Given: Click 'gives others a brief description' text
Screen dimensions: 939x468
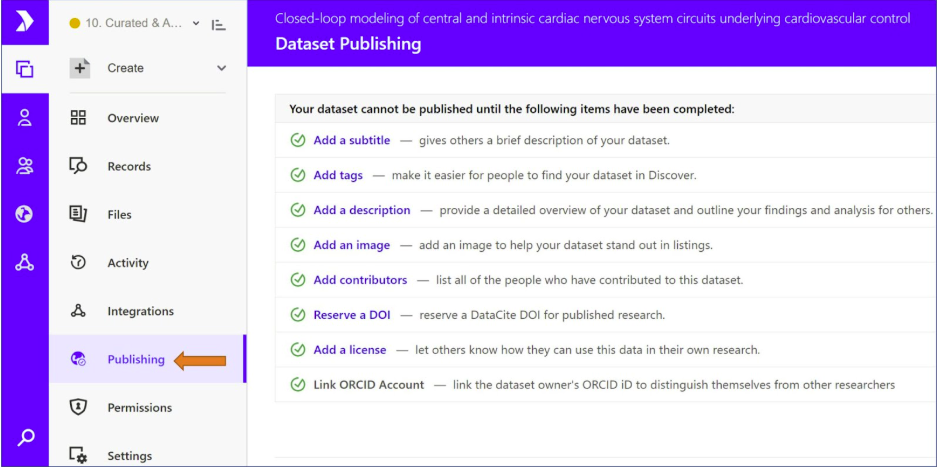Looking at the screenshot, I should click(544, 141).
